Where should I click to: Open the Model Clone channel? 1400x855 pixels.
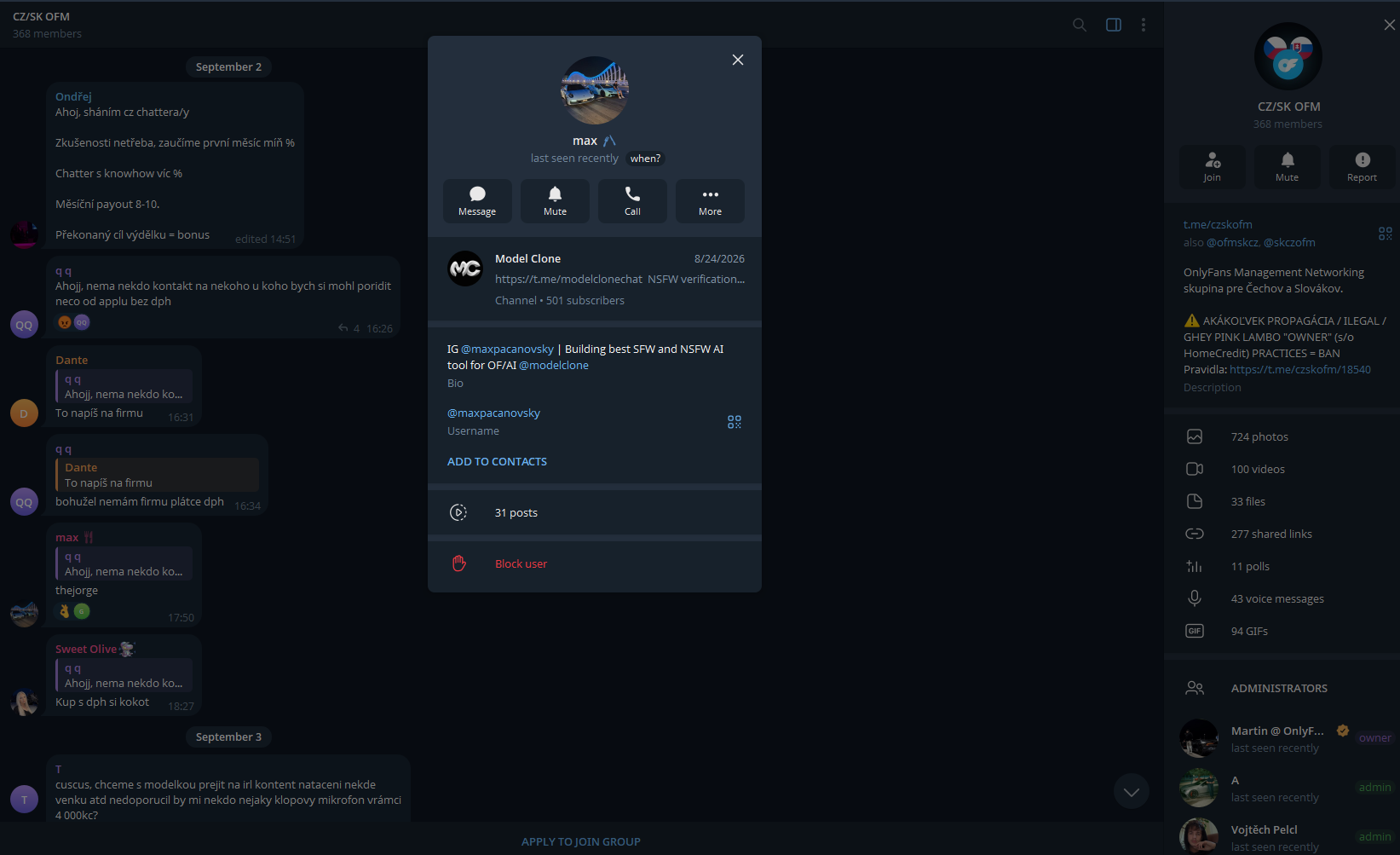click(x=595, y=280)
